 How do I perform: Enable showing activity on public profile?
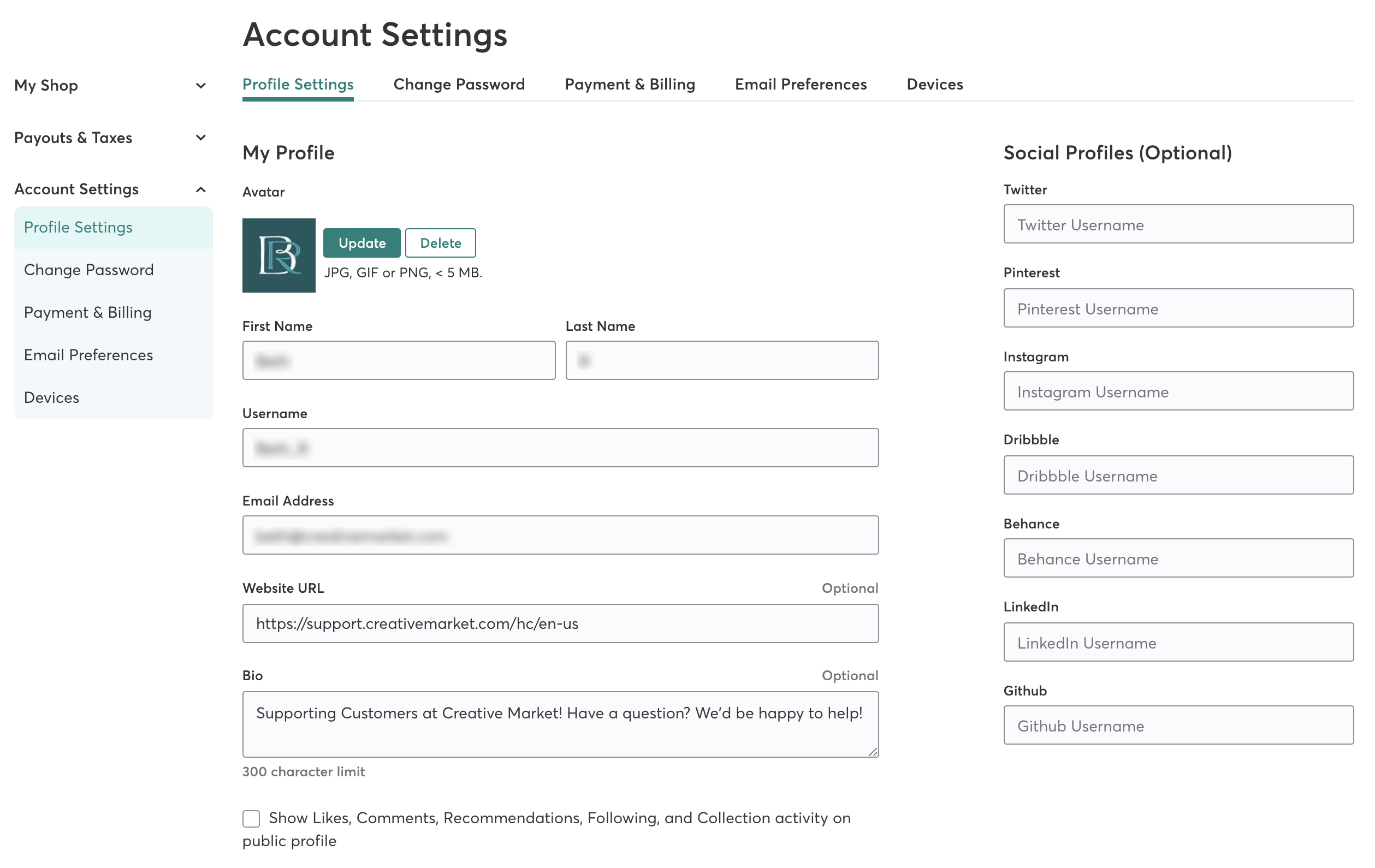coord(251,818)
